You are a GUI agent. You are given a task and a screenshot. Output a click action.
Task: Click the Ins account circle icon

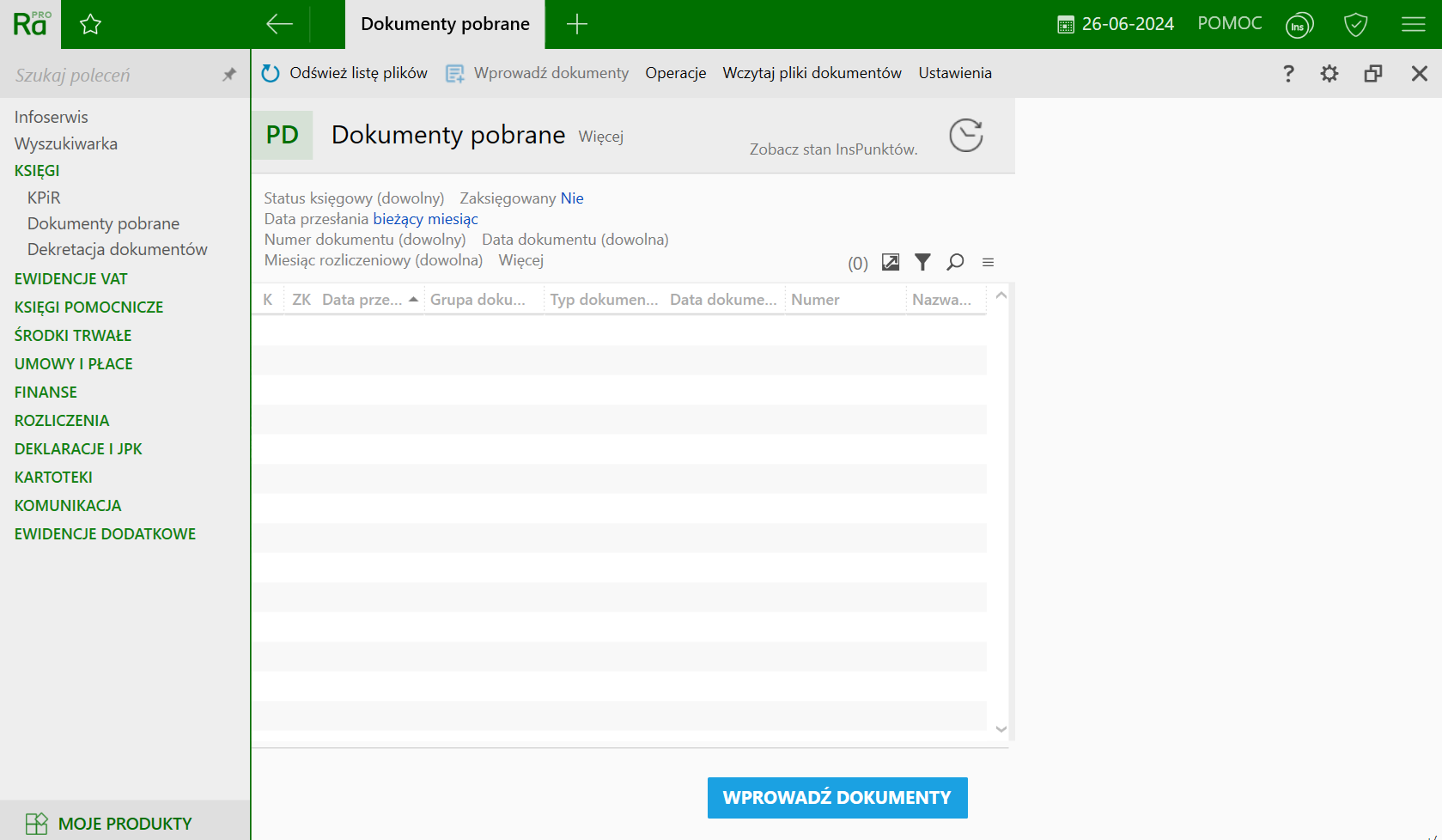pos(1299,25)
